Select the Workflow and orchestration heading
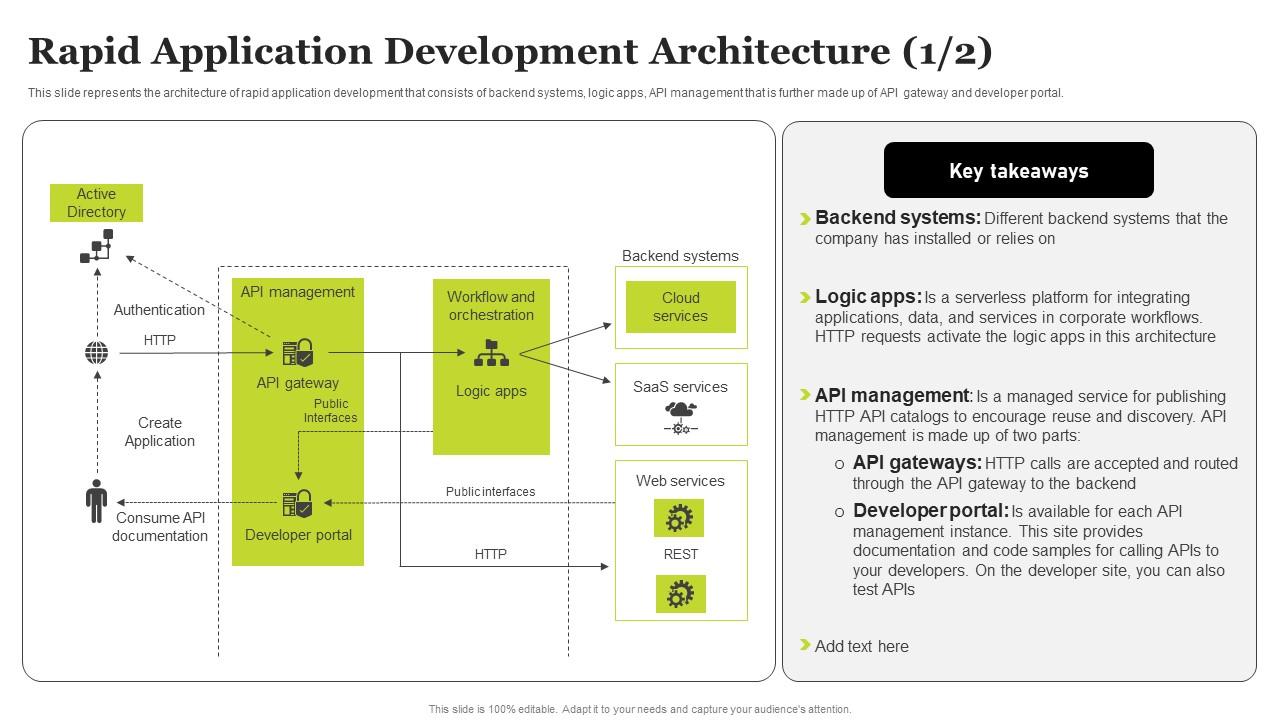 (x=491, y=306)
